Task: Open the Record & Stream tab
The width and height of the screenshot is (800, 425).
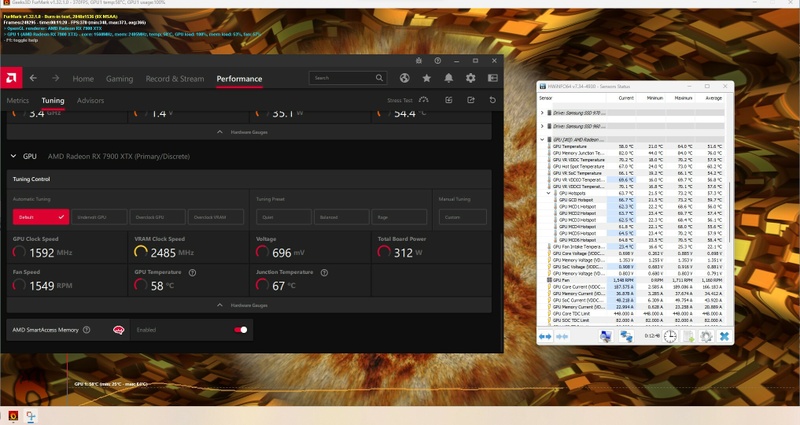Action: coord(174,79)
